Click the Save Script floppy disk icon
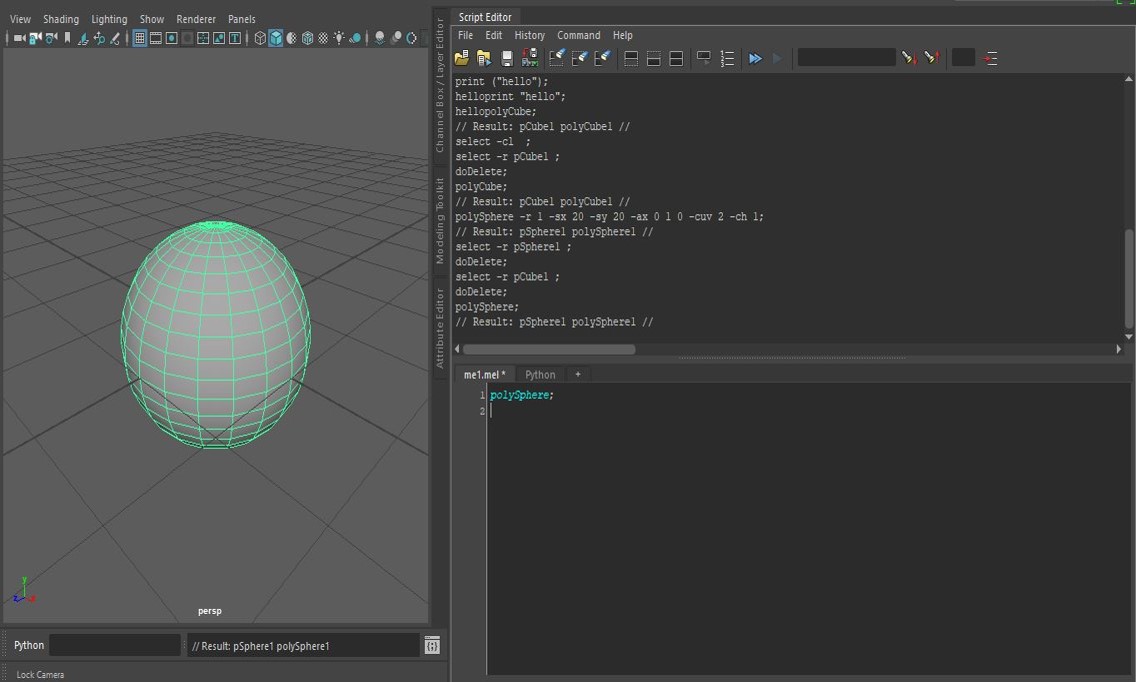The width and height of the screenshot is (1136, 682). [507, 59]
